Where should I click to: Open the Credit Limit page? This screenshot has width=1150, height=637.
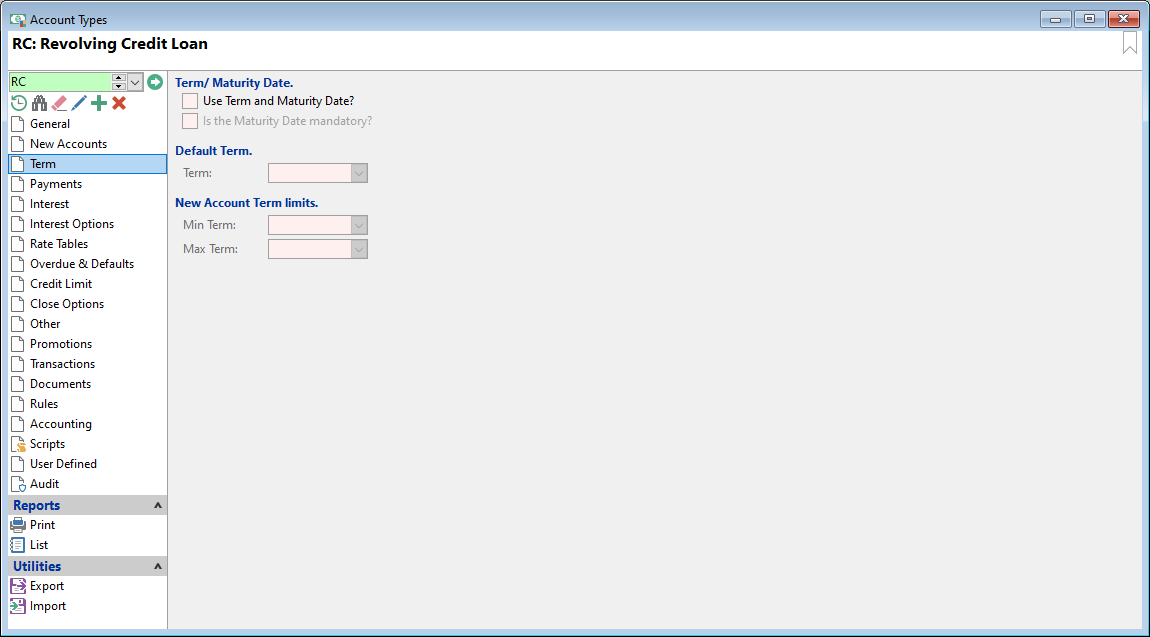[88, 284]
